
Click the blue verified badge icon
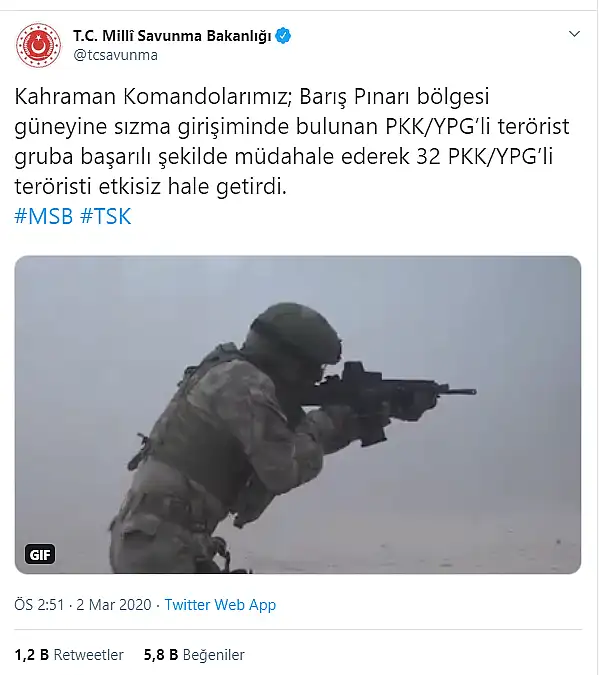[283, 36]
